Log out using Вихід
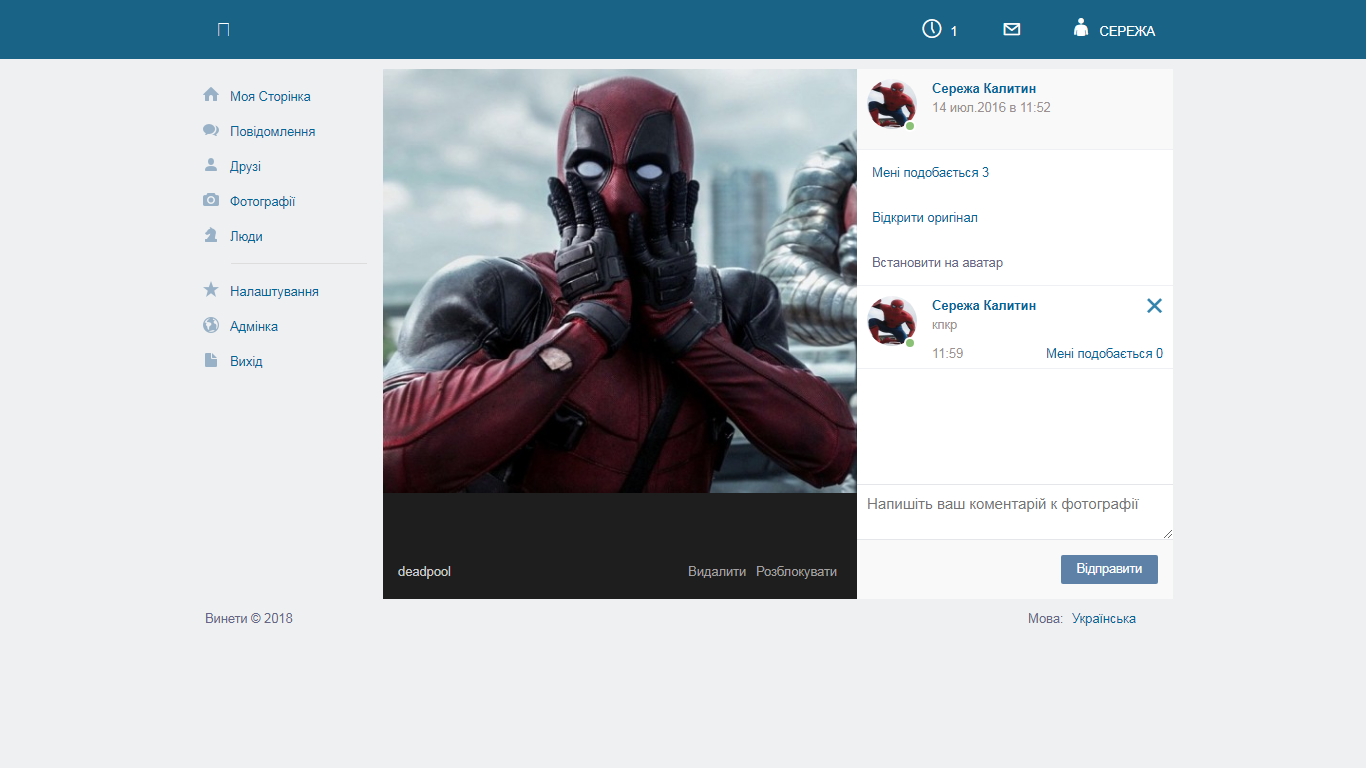Screen dimensions: 1366x768 coord(246,362)
